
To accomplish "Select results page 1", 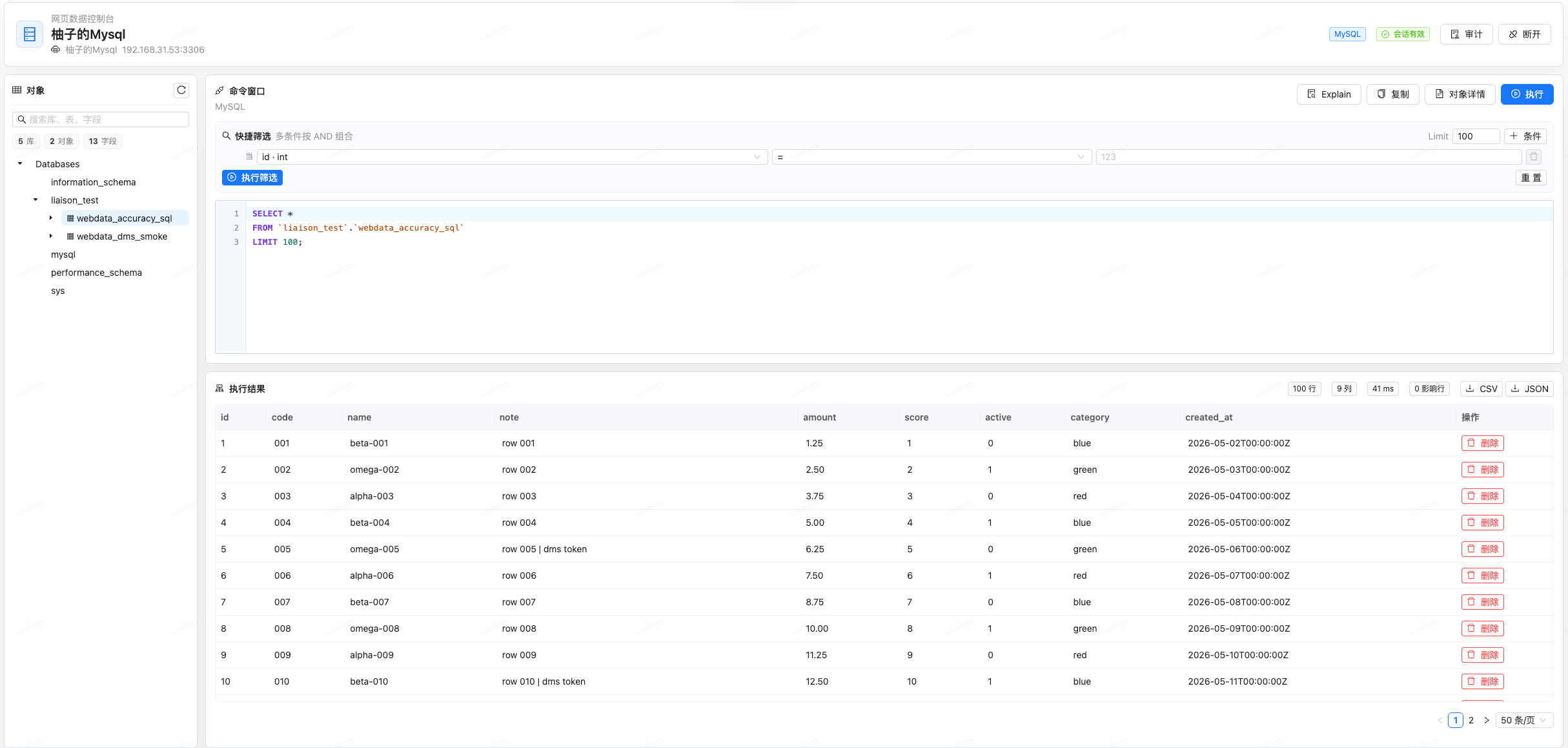I will pos(1456,720).
